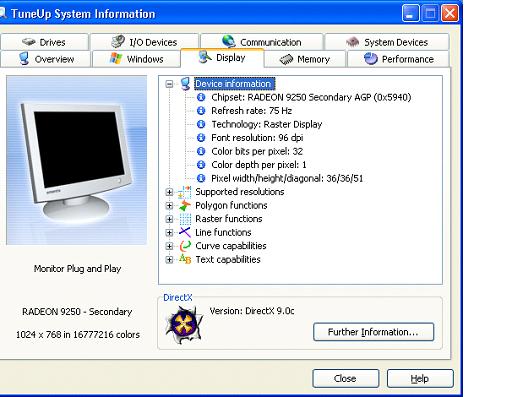
Task: Open the Communication tab
Action: (262, 42)
